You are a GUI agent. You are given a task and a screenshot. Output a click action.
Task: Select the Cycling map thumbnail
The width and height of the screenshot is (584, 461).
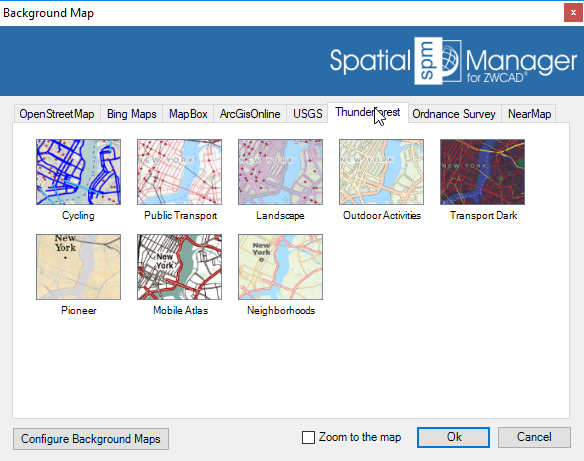click(78, 172)
